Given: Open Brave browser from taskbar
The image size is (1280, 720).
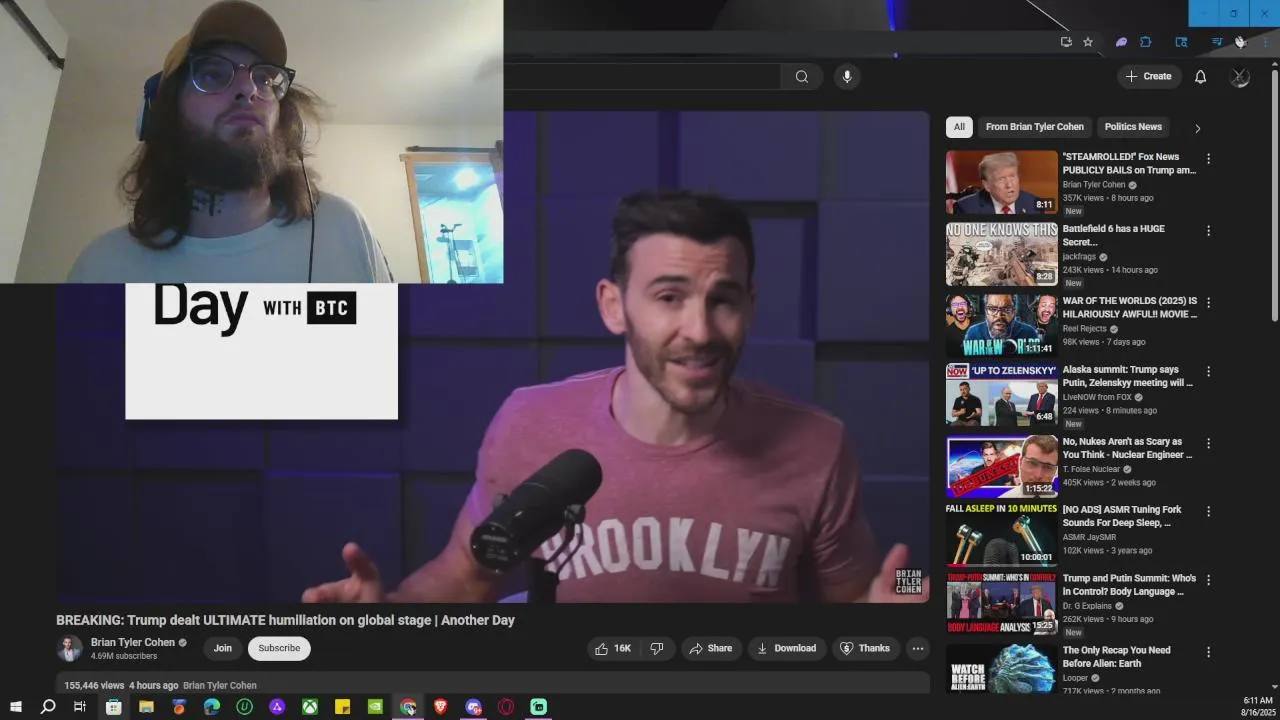Looking at the screenshot, I should 441,707.
